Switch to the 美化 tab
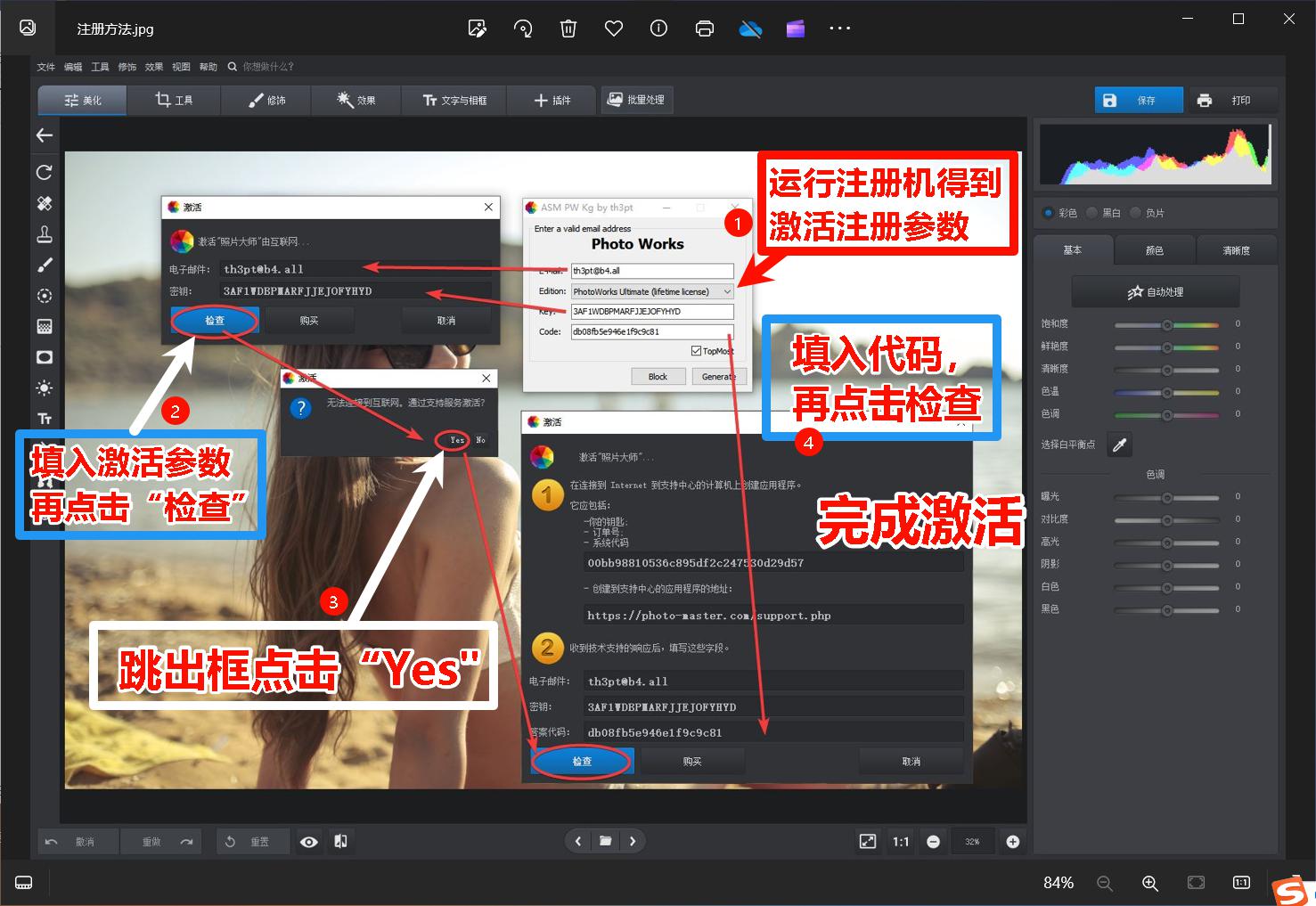The width and height of the screenshot is (1316, 906). [83, 101]
